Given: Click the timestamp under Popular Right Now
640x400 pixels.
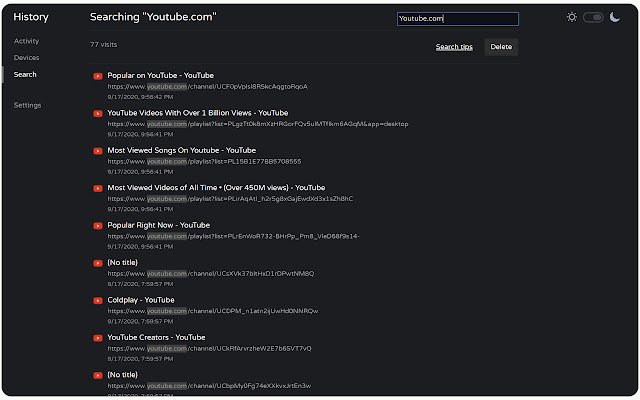Looking at the screenshot, I should [140, 247].
